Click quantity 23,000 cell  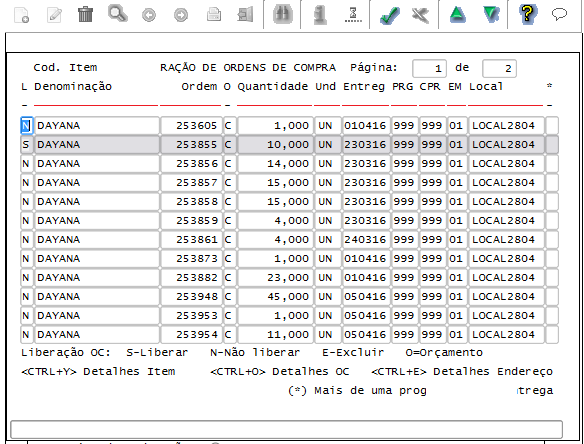275,278
